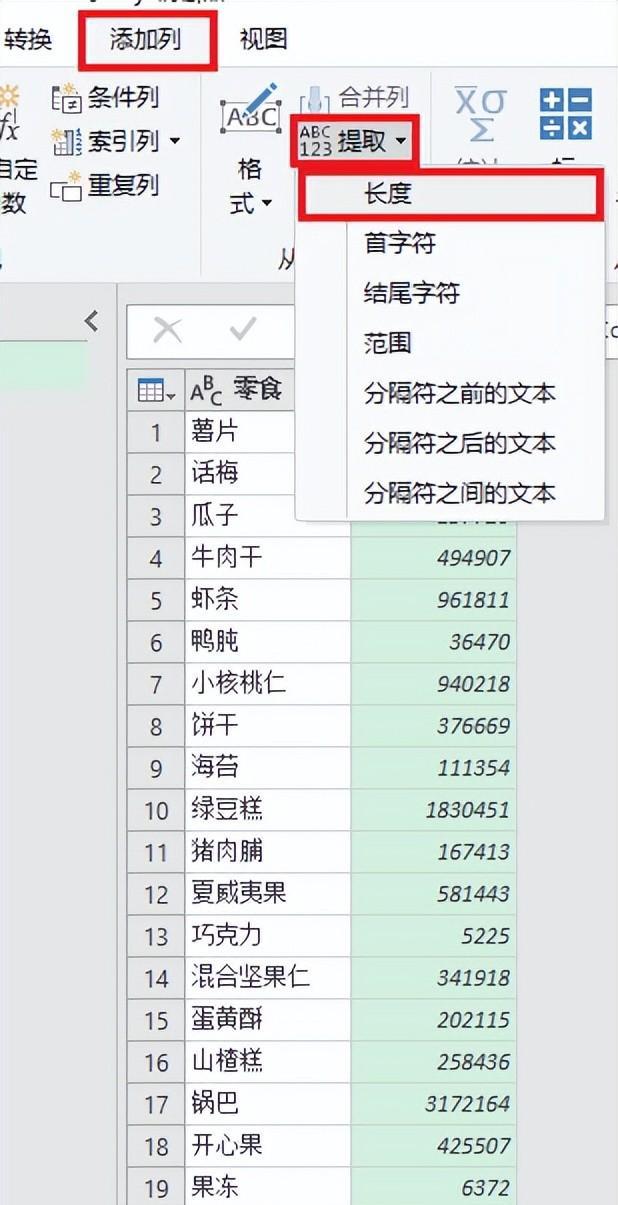This screenshot has width=618, height=1205.
Task: Click the ABC type icon of 零食 column
Action: pyautogui.click(x=205, y=391)
